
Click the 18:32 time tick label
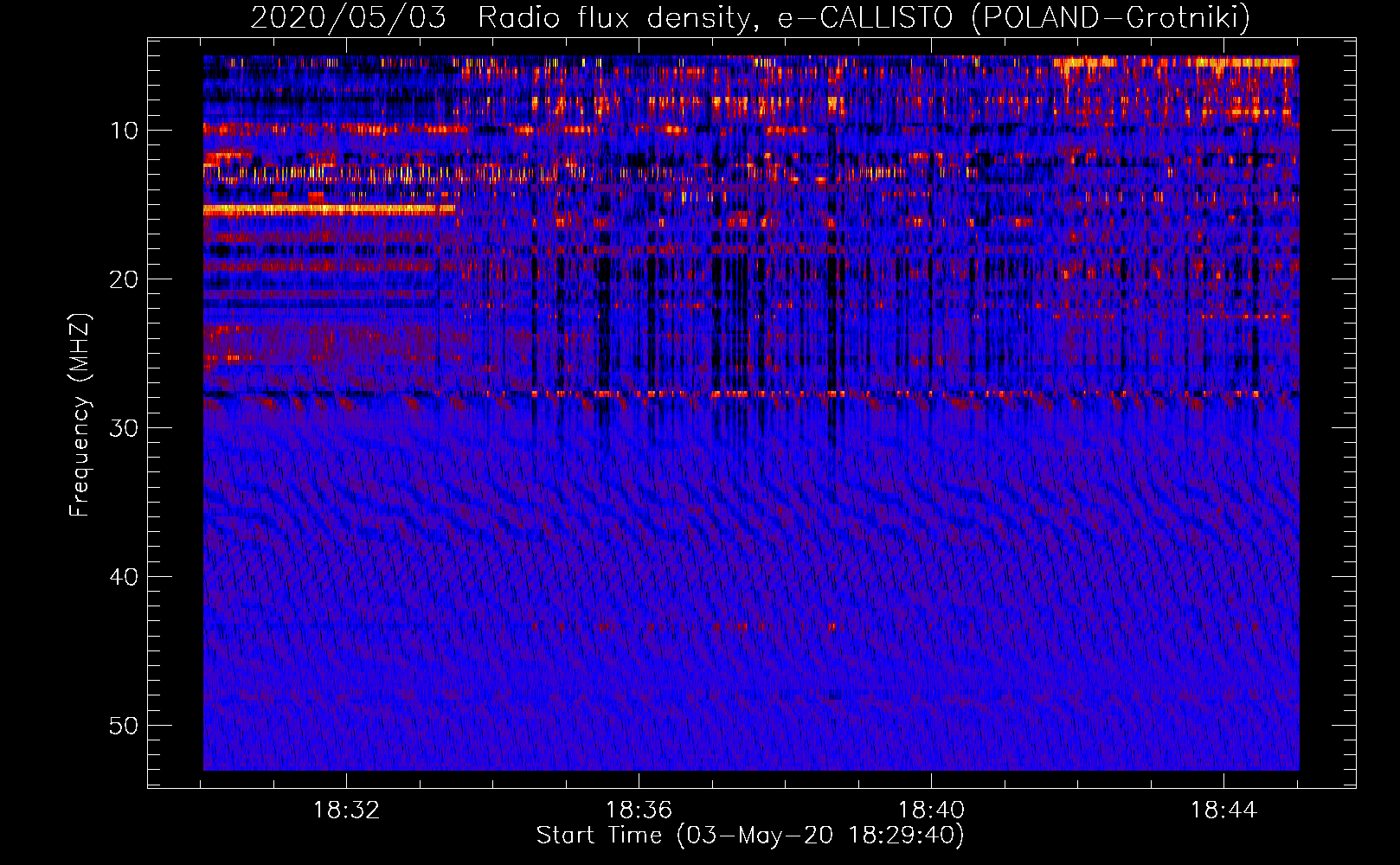pos(346,811)
